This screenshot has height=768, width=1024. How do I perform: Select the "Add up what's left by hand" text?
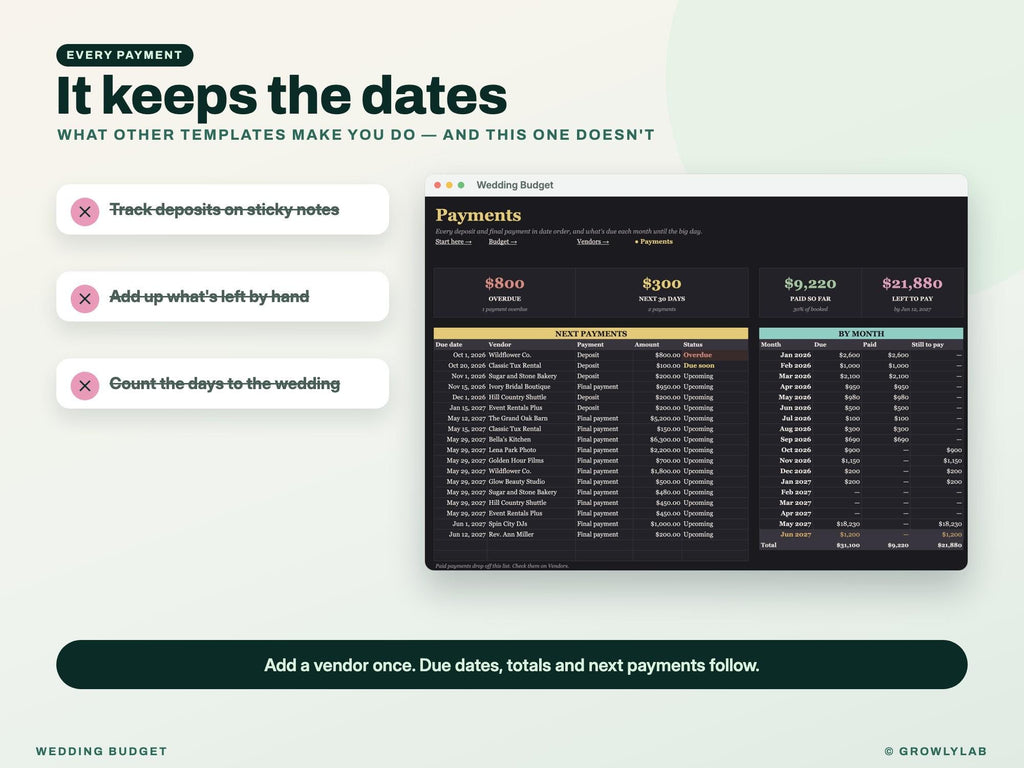click(209, 296)
